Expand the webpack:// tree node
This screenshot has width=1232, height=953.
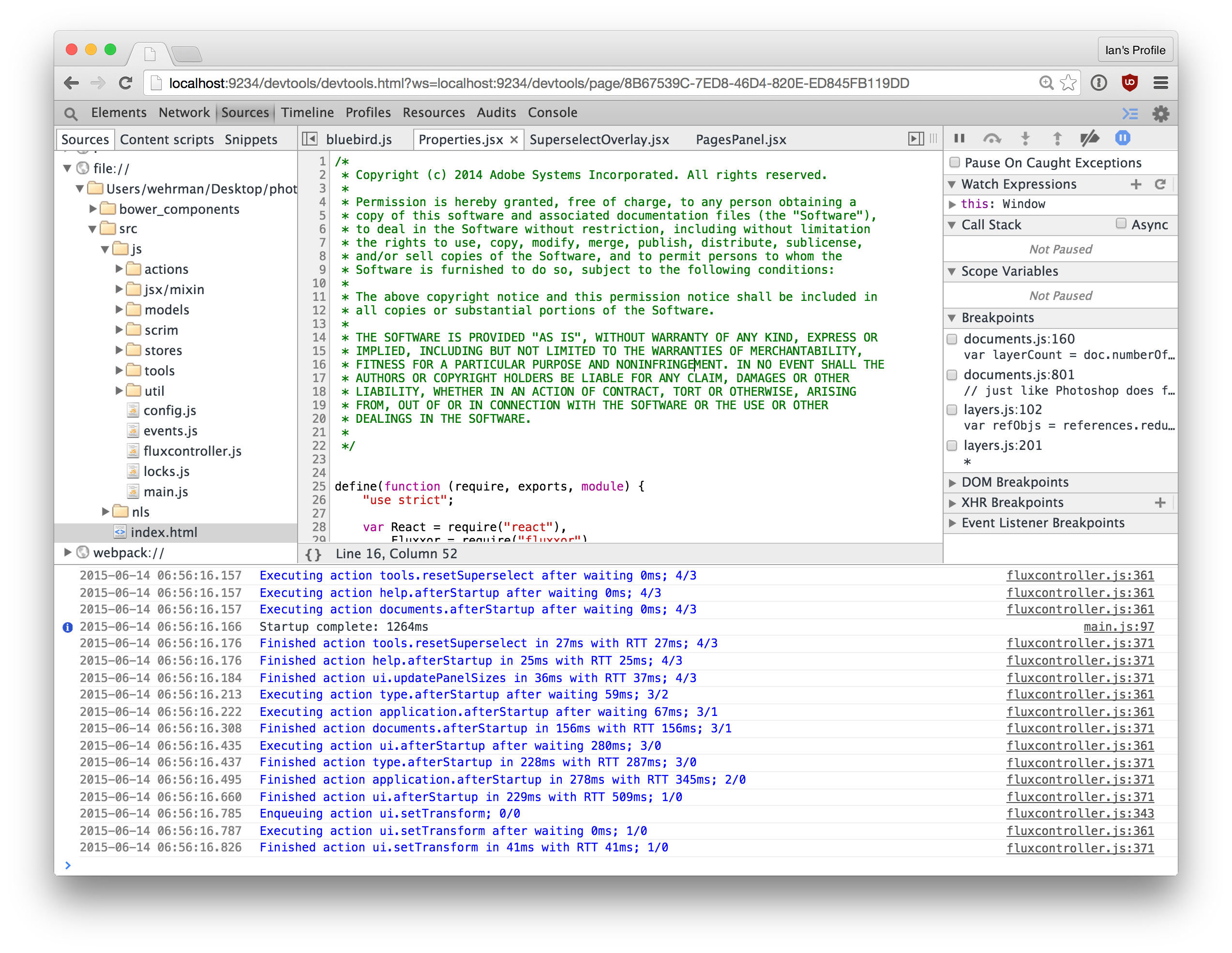point(68,552)
